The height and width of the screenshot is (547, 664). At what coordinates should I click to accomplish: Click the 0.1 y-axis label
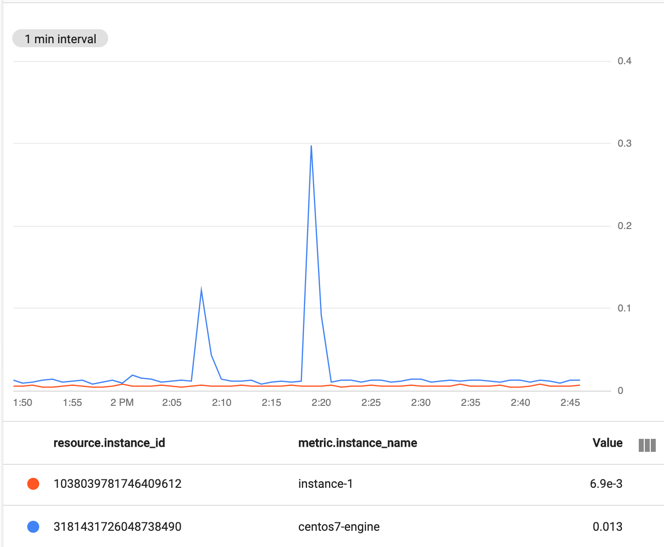(x=624, y=308)
